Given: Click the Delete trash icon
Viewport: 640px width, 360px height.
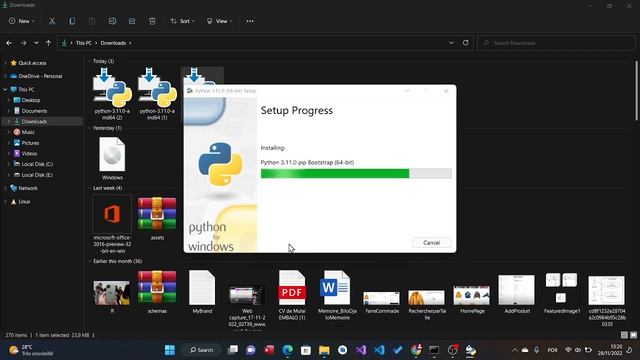Looking at the screenshot, I should [152, 21].
